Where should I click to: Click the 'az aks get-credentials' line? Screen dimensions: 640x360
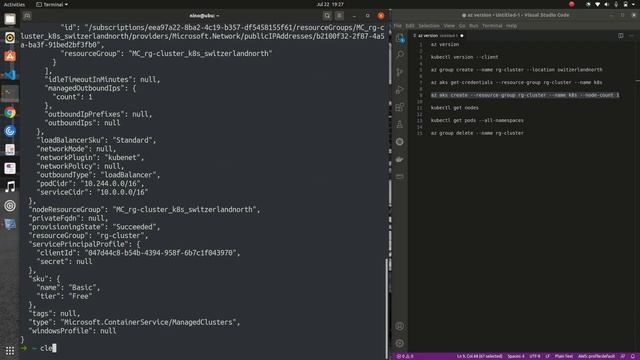pyautogui.click(x=516, y=82)
